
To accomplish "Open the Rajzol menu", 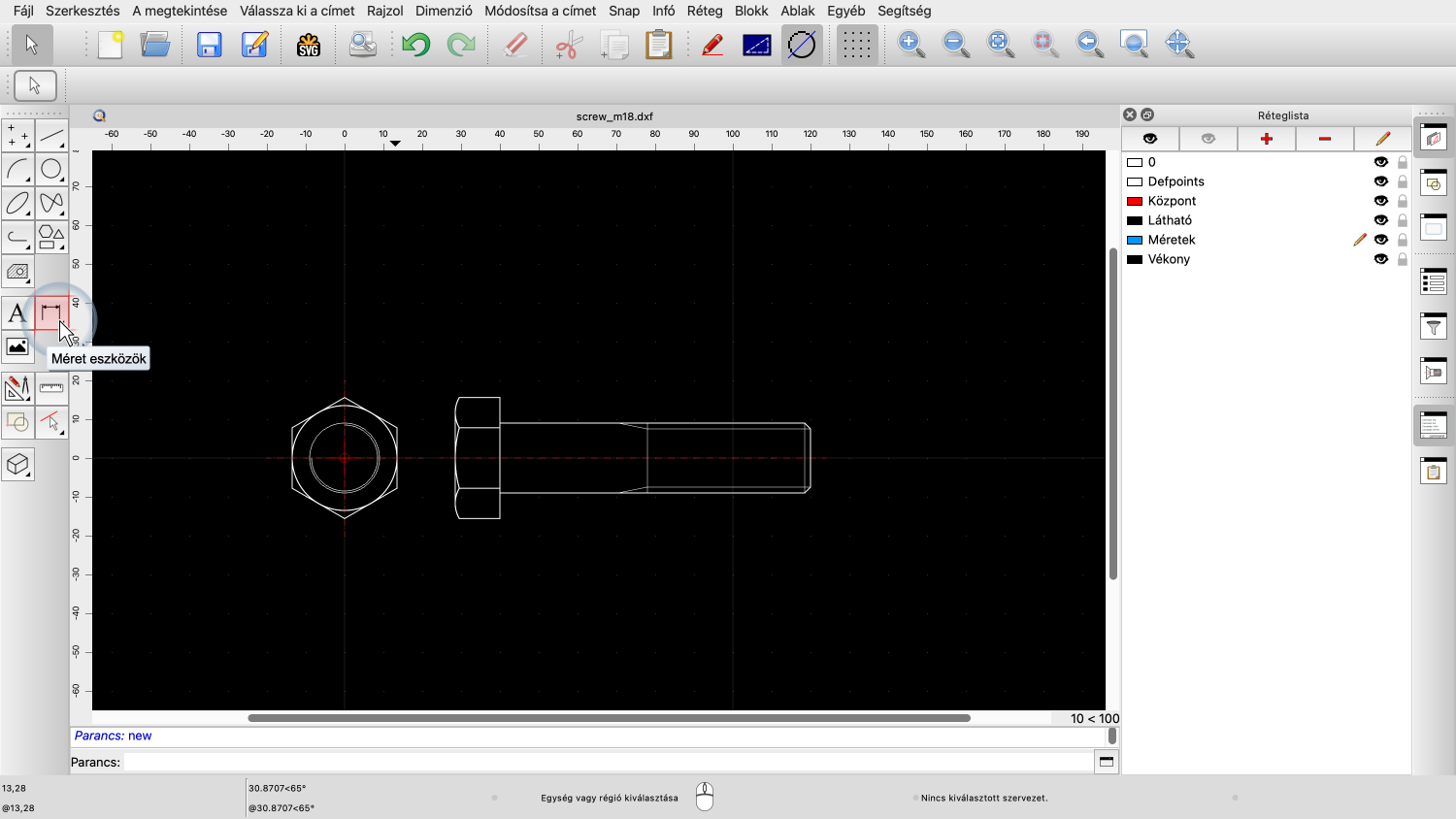I will point(384,11).
